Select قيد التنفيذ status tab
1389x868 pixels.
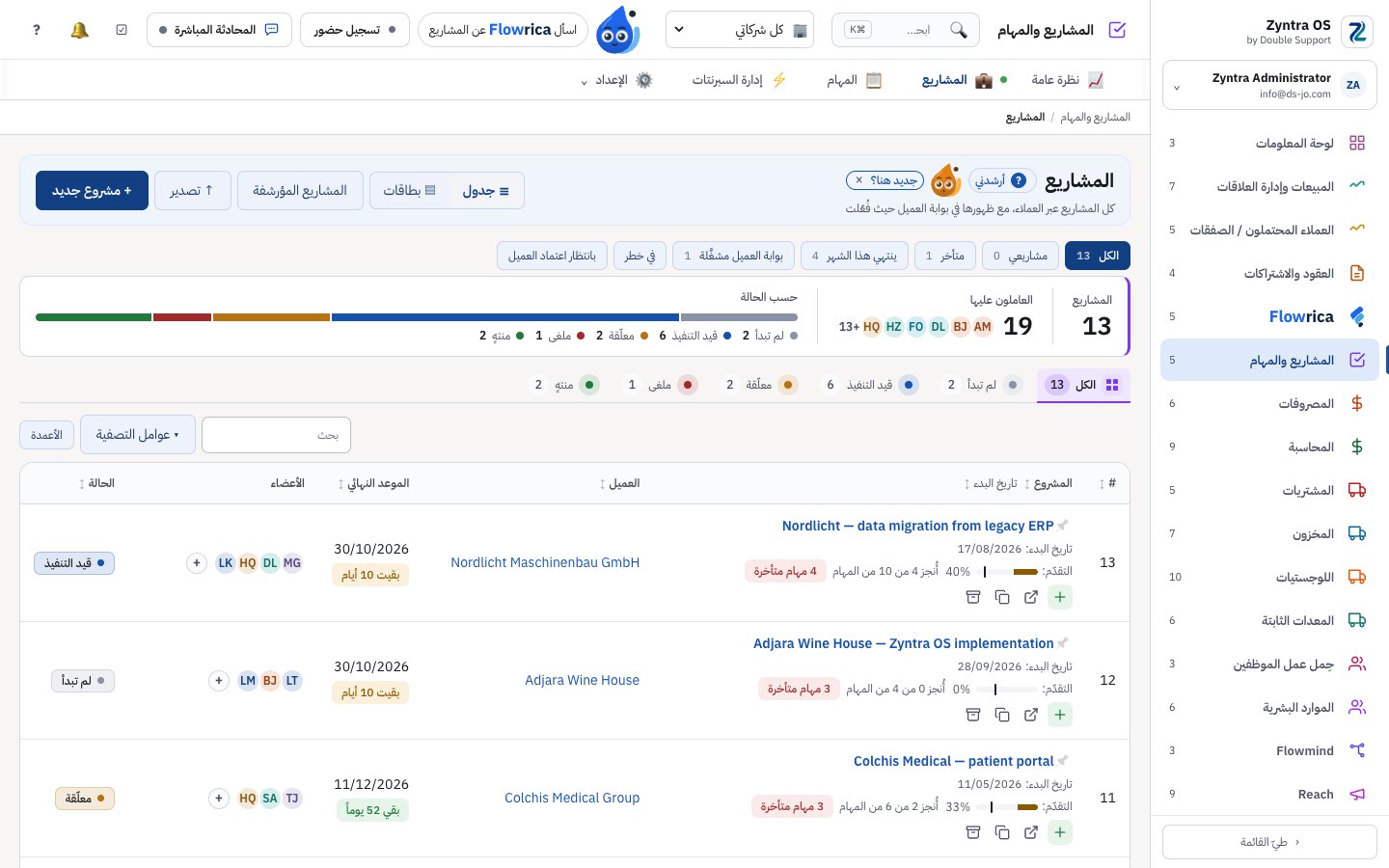pos(871,385)
